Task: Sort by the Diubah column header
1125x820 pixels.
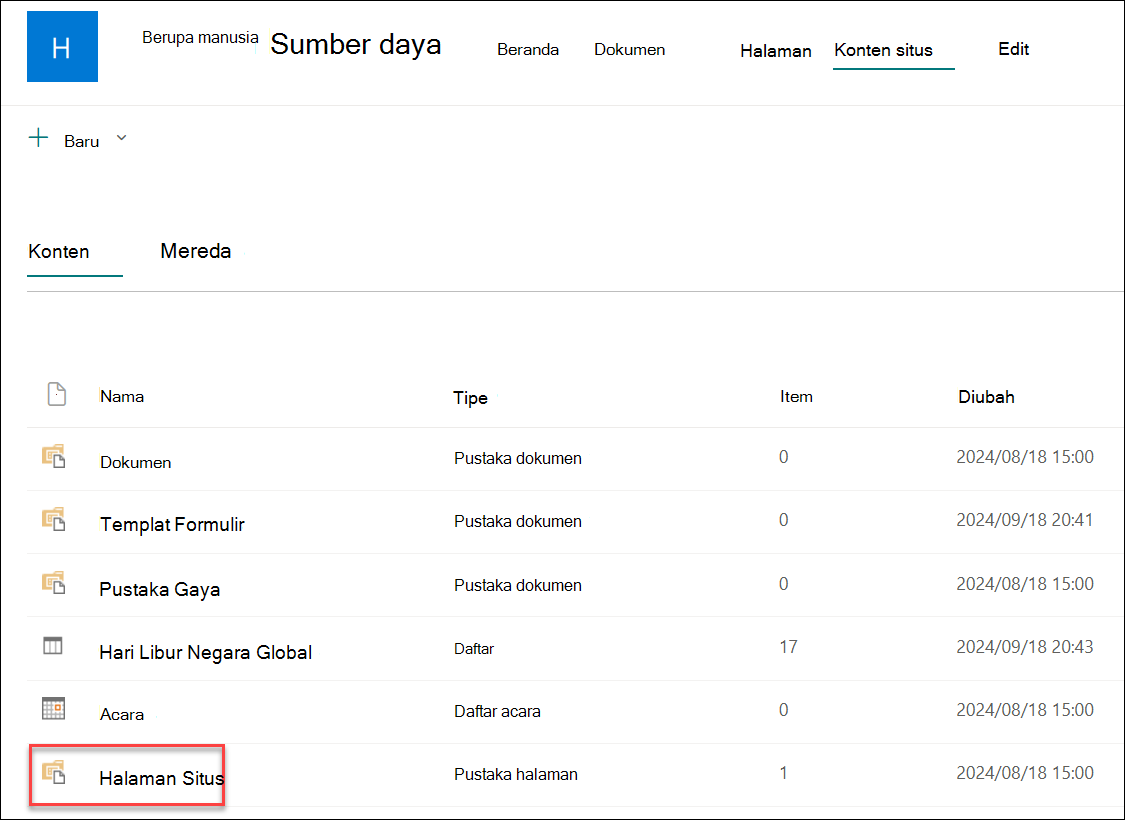Action: 987,397
